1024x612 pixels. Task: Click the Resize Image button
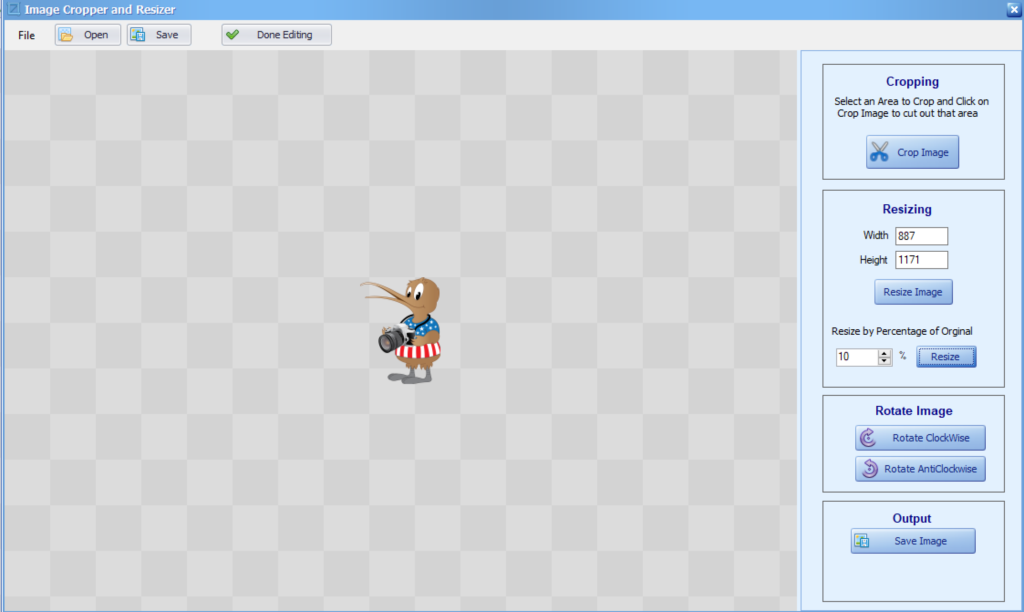point(913,292)
